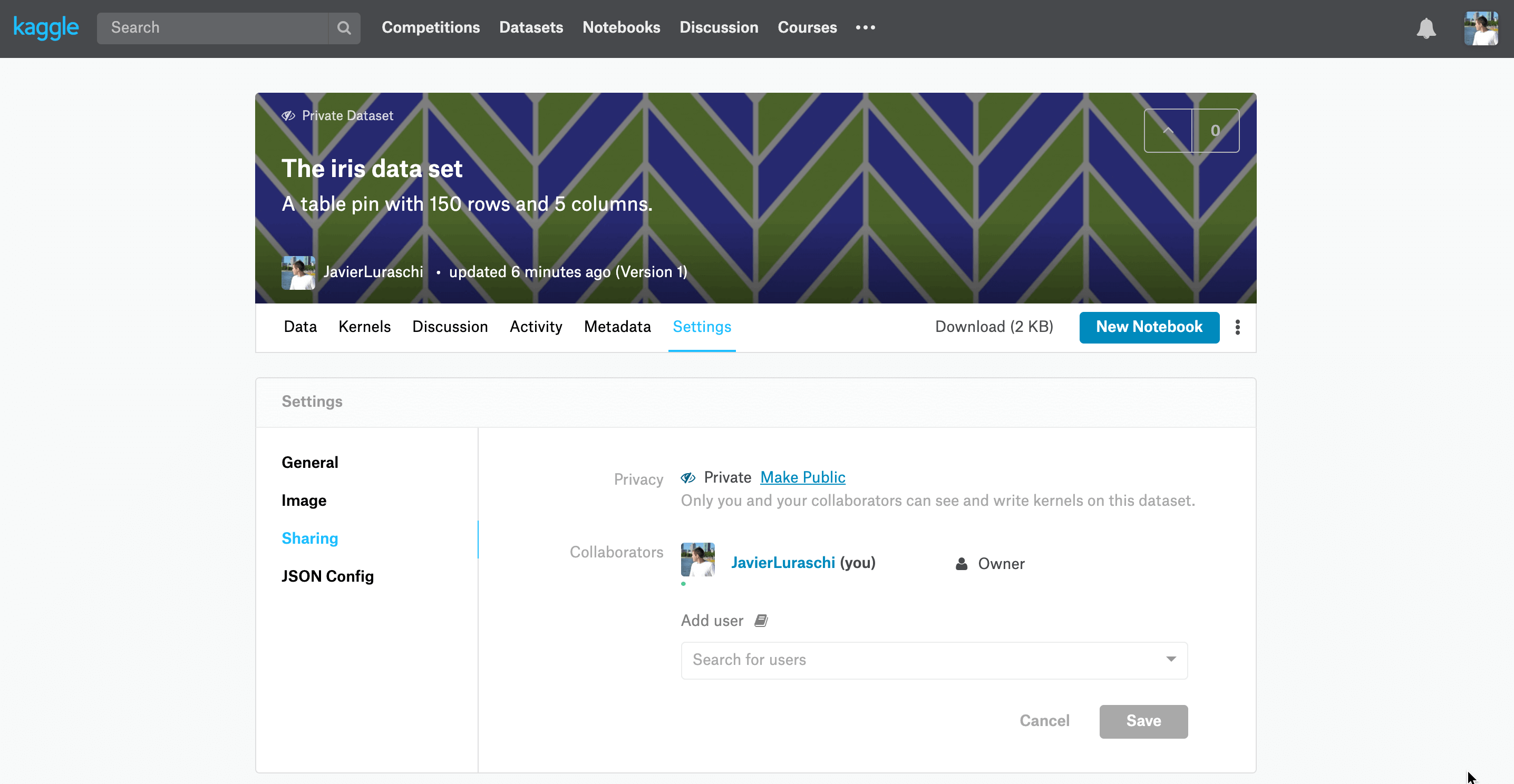Open the user profile avatar menu

[x=1480, y=28]
